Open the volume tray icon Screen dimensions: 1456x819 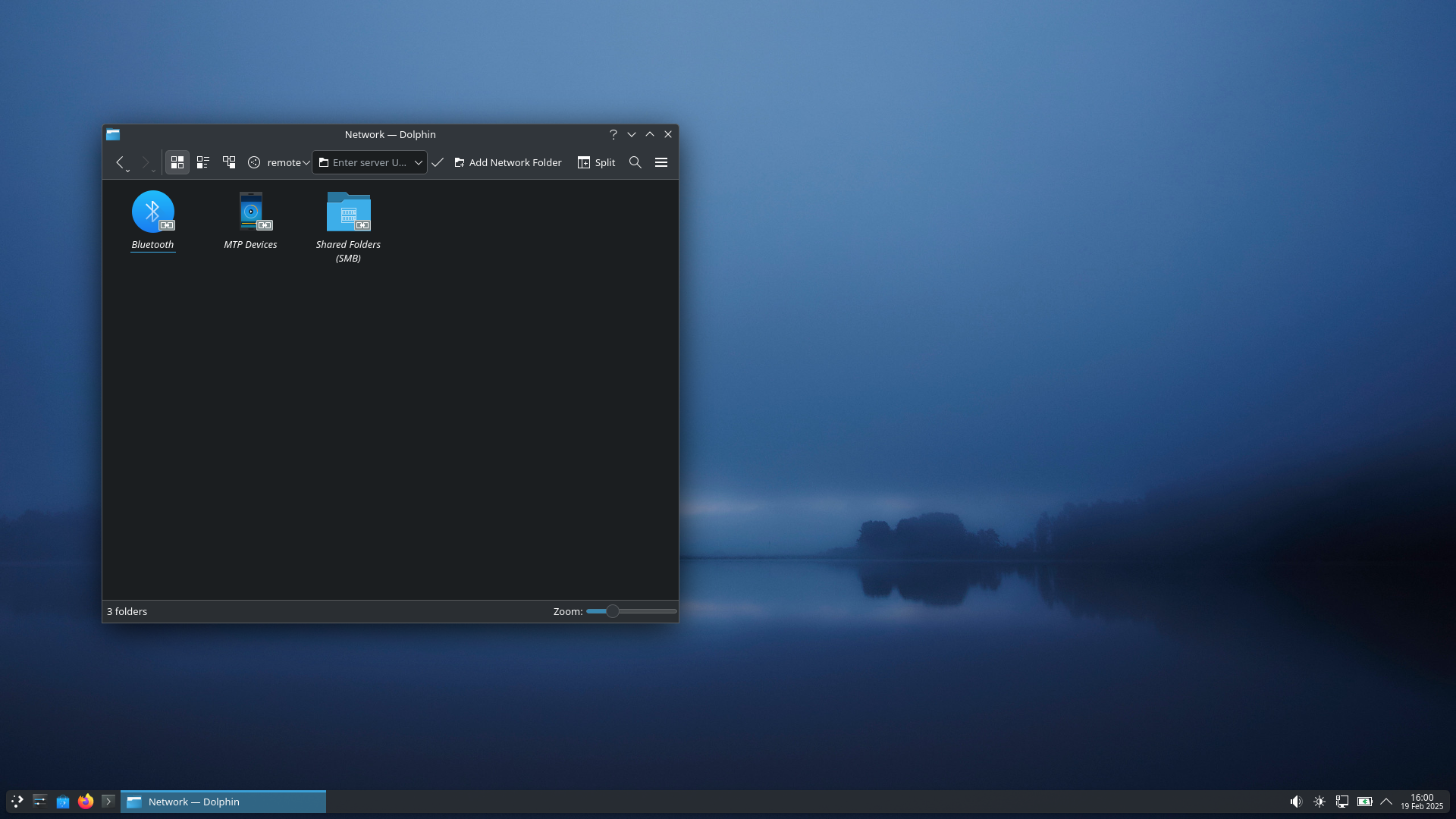pos(1296,802)
